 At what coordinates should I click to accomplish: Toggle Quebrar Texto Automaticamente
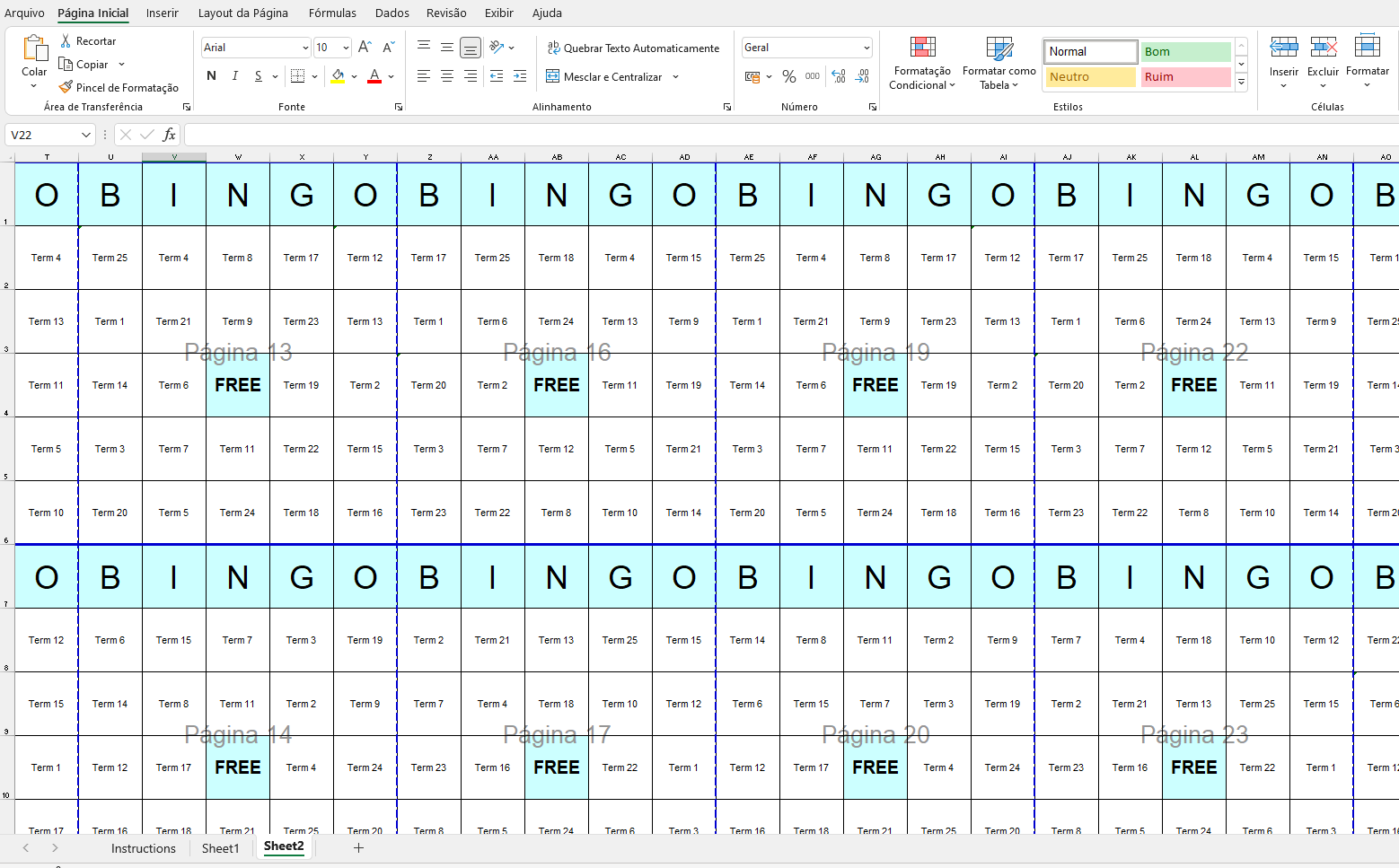pyautogui.click(x=633, y=48)
